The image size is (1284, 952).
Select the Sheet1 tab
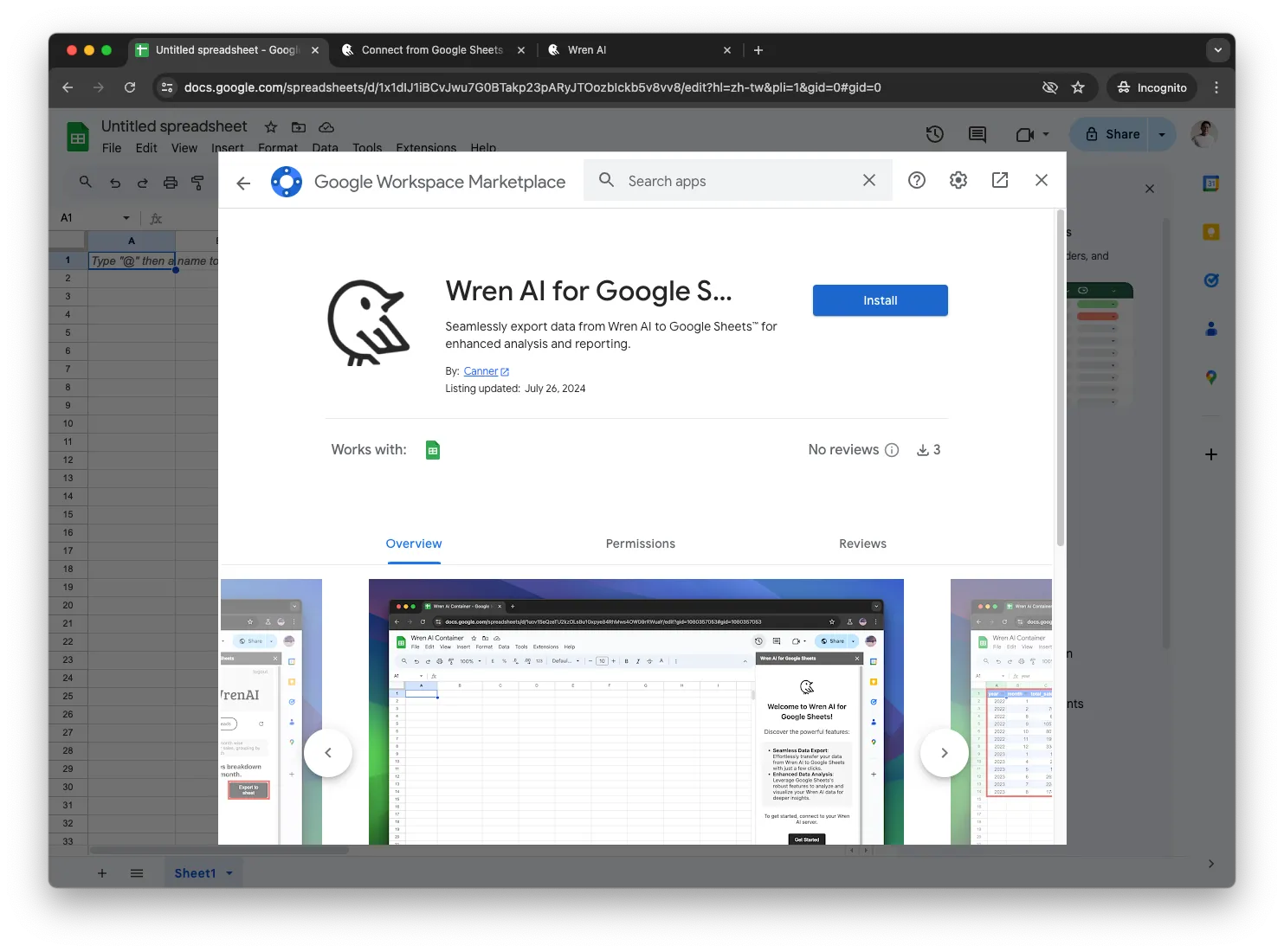(195, 873)
